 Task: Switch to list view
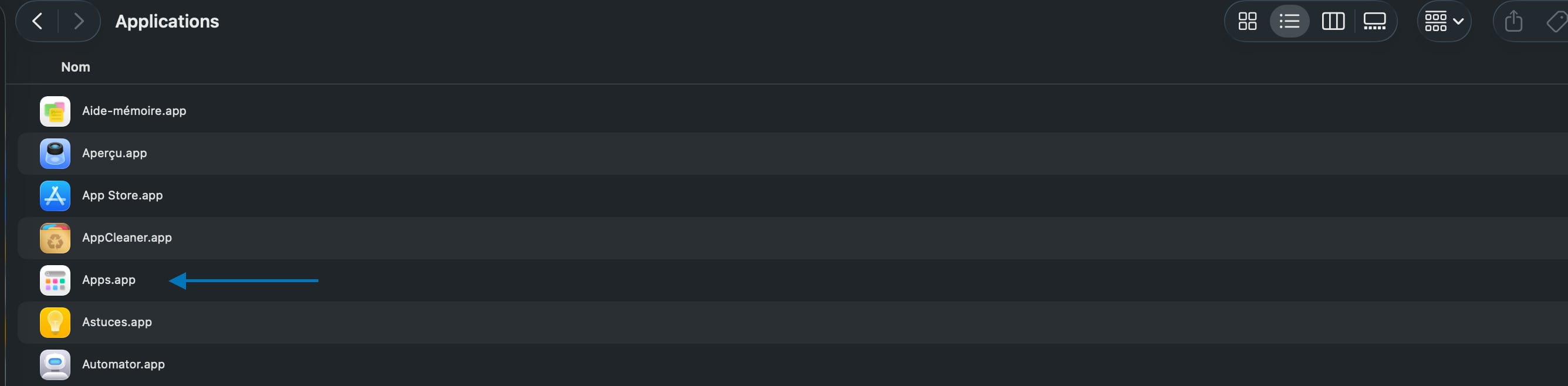(1289, 22)
